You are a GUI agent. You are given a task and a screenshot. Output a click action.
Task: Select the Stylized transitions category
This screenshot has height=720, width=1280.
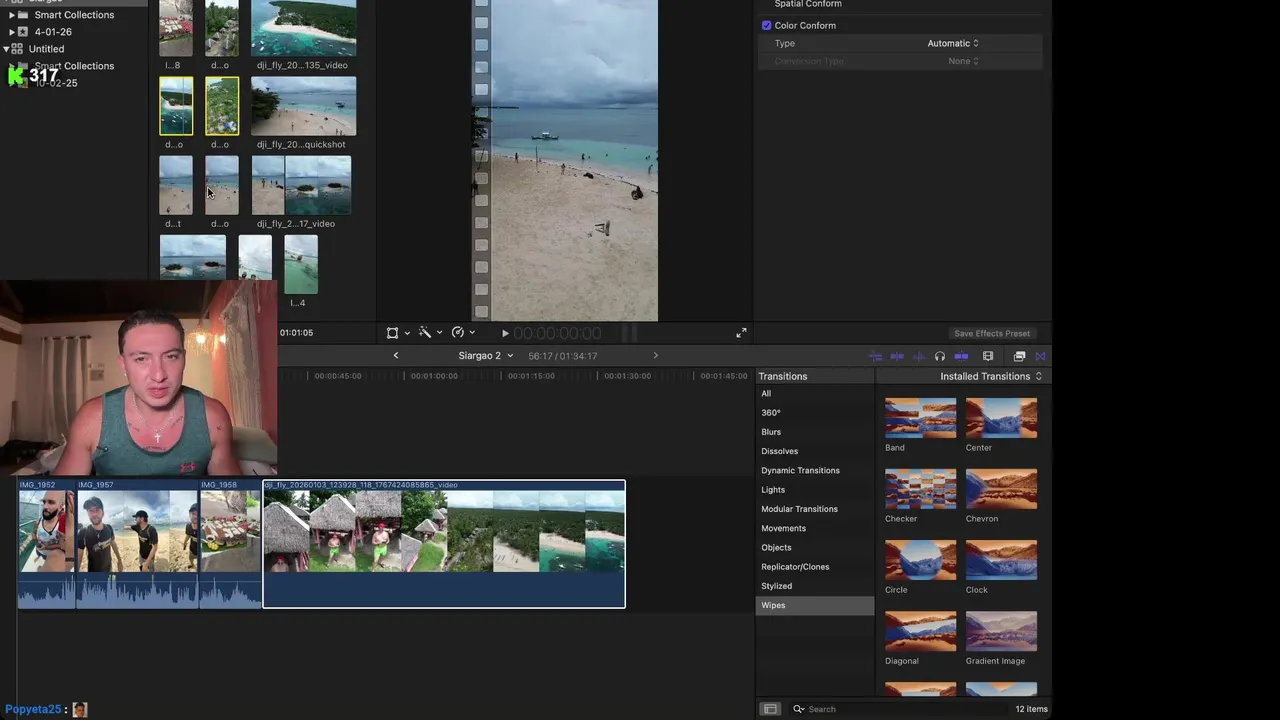[815, 586]
